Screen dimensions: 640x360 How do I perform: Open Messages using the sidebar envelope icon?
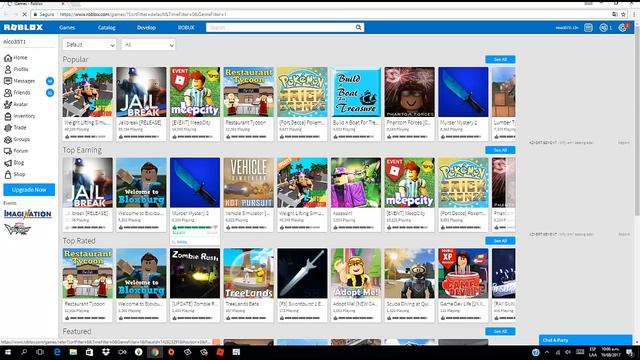[8, 81]
